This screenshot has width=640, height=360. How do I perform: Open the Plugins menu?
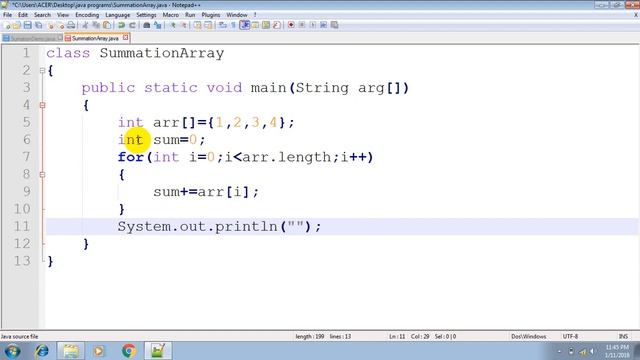click(x=211, y=15)
